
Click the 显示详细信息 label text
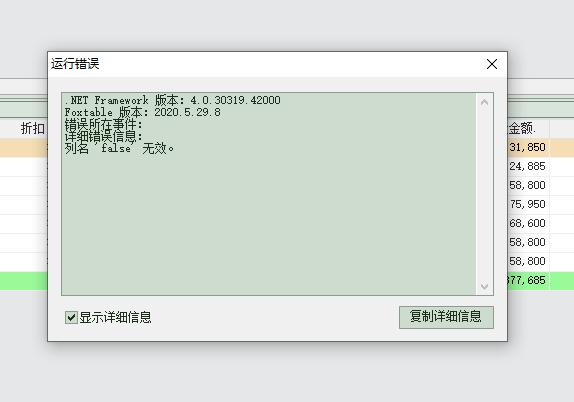click(x=115, y=317)
